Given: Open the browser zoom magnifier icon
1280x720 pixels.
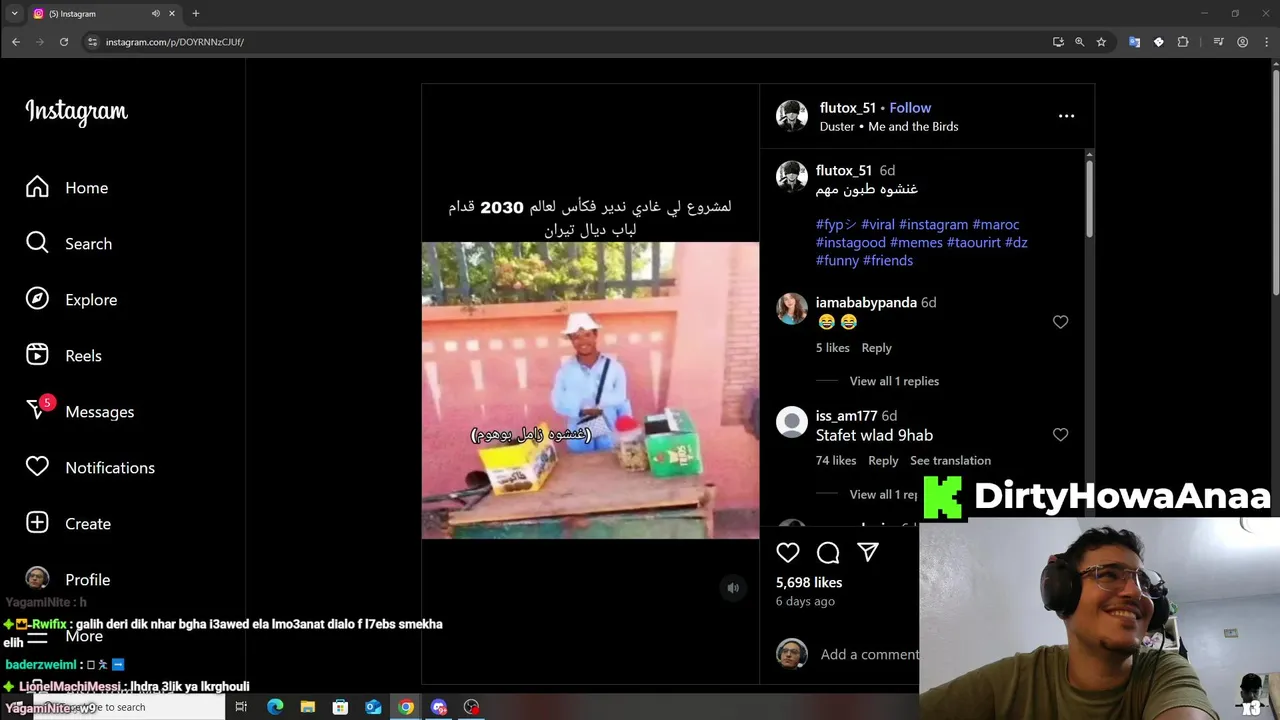Looking at the screenshot, I should coord(1079,42).
